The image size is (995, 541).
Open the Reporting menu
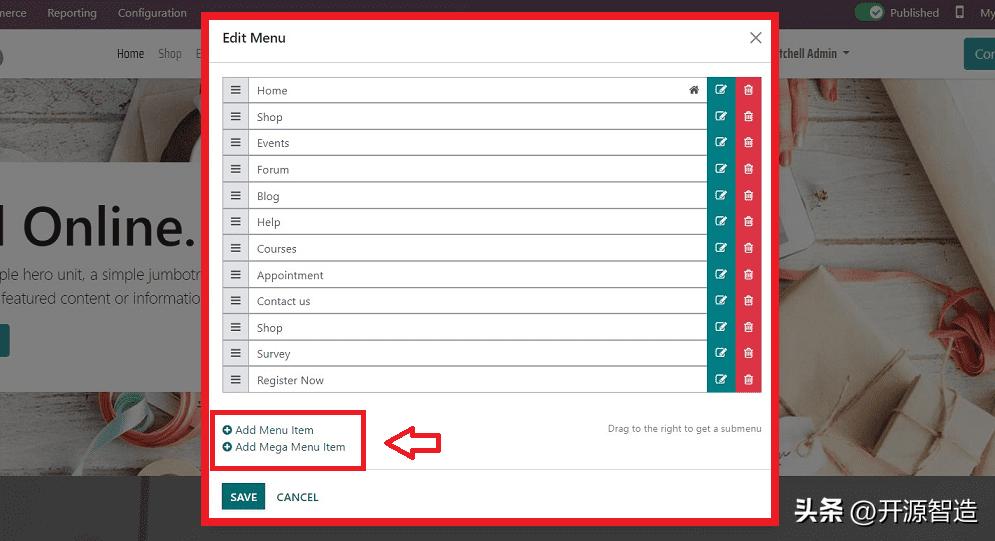[x=72, y=13]
